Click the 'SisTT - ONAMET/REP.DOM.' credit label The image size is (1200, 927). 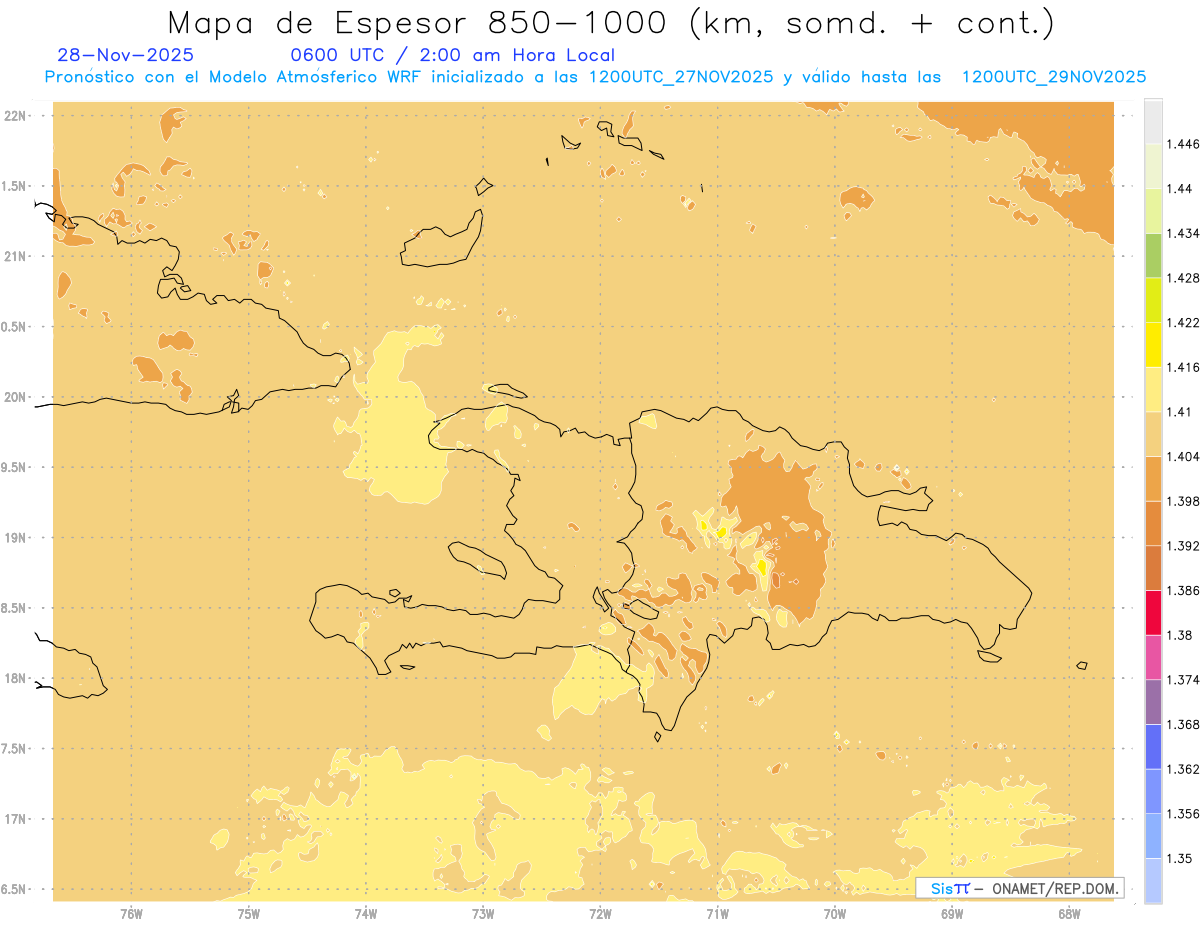tap(1020, 888)
